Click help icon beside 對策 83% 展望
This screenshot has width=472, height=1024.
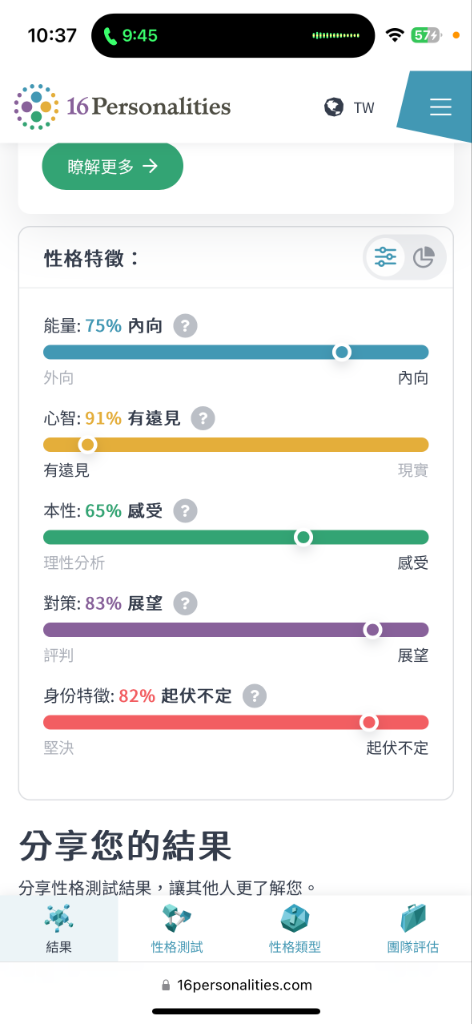(x=185, y=603)
